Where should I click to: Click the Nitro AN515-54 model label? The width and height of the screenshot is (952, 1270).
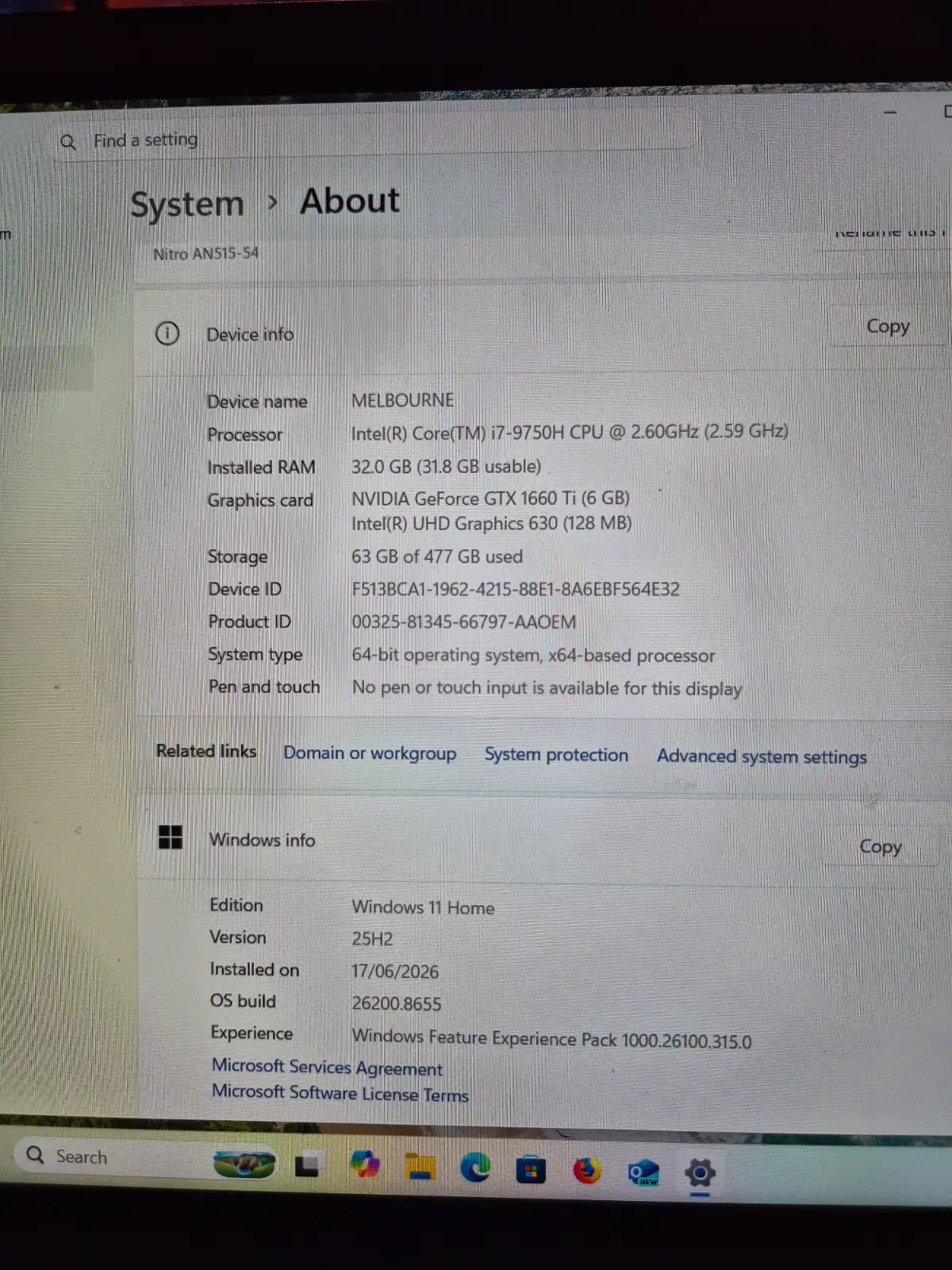[x=205, y=254]
